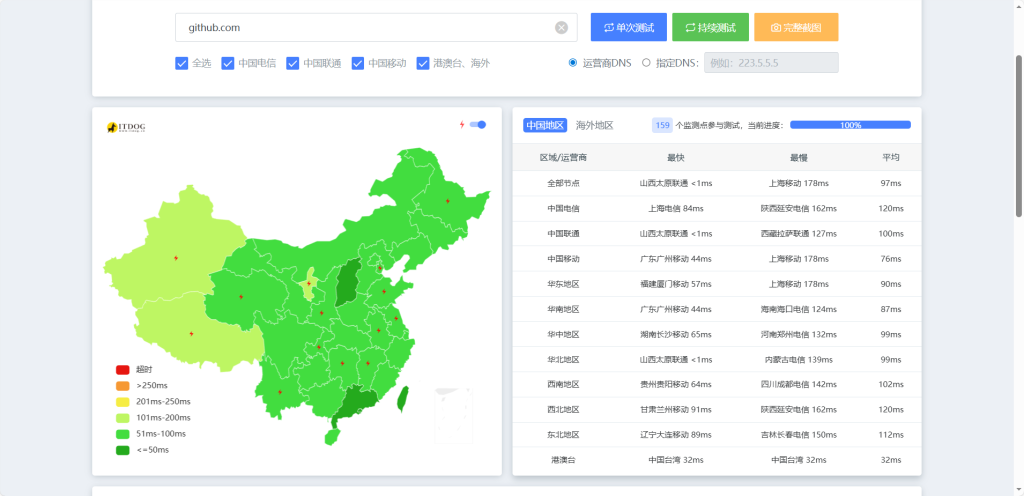Click the 最慢 column header
Image resolution: width=1024 pixels, height=496 pixels.
pyautogui.click(x=799, y=157)
